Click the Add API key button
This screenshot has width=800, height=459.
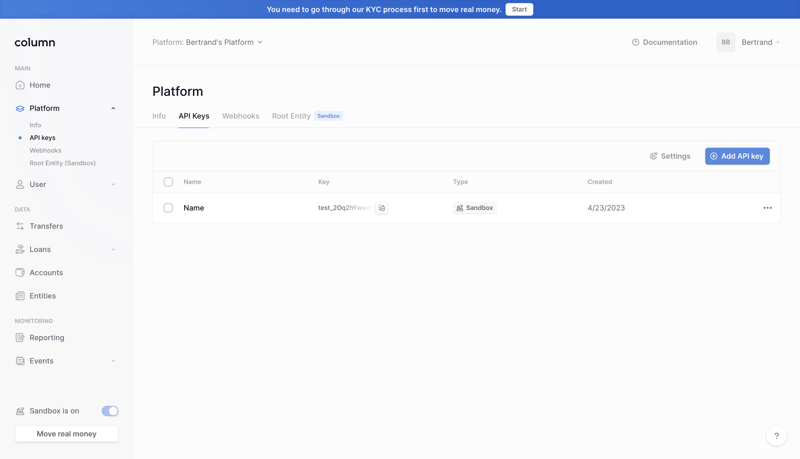point(737,156)
